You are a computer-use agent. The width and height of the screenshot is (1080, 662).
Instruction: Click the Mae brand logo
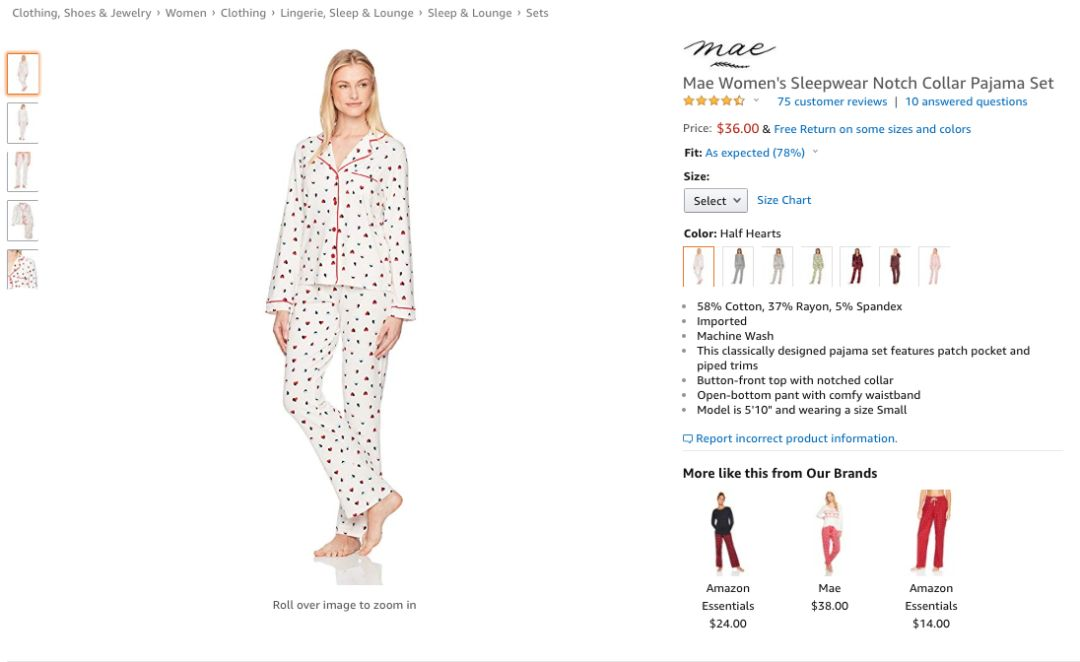(x=729, y=54)
